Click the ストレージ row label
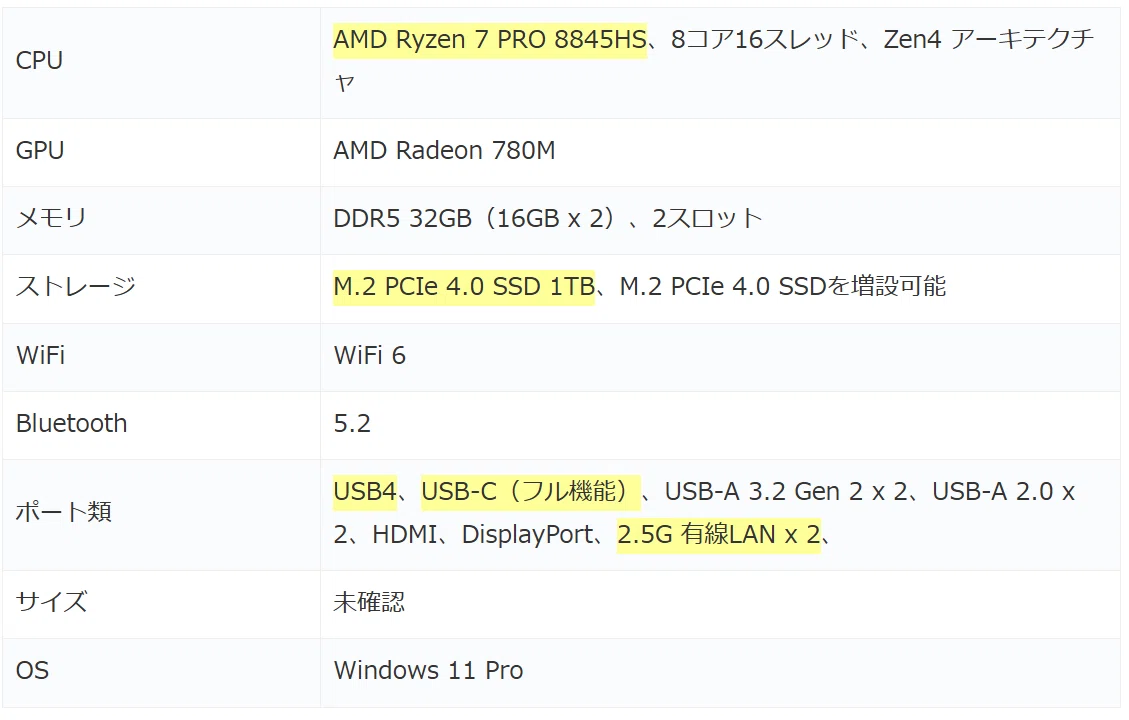1129x720 pixels. tap(76, 287)
